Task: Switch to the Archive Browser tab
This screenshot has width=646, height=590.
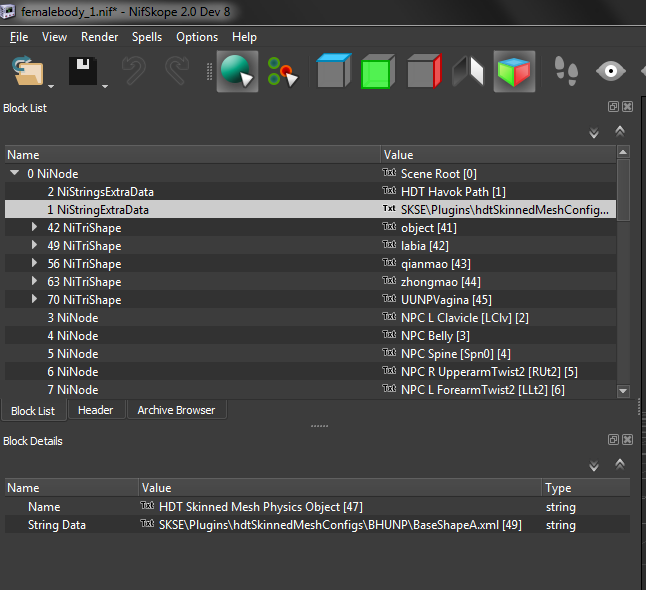Action: [x=176, y=410]
